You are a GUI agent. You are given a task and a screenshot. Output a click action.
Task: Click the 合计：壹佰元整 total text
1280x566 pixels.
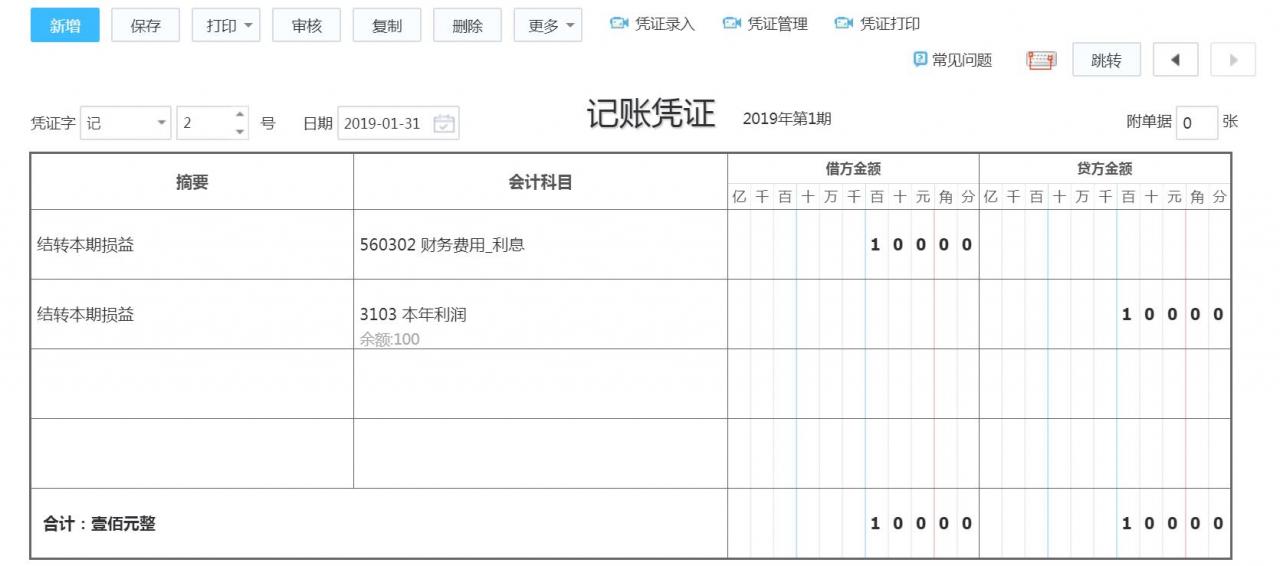[x=99, y=523]
